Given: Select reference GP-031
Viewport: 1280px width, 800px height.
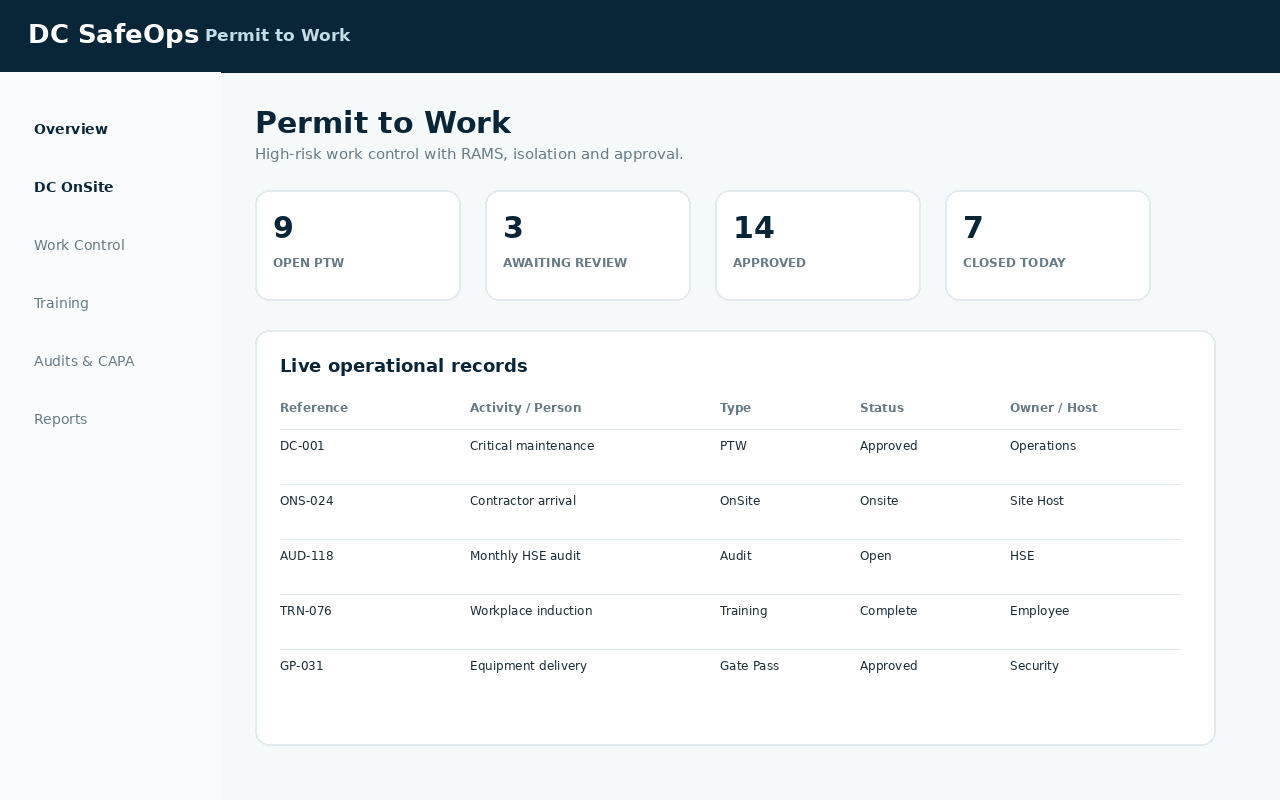Looking at the screenshot, I should point(302,666).
